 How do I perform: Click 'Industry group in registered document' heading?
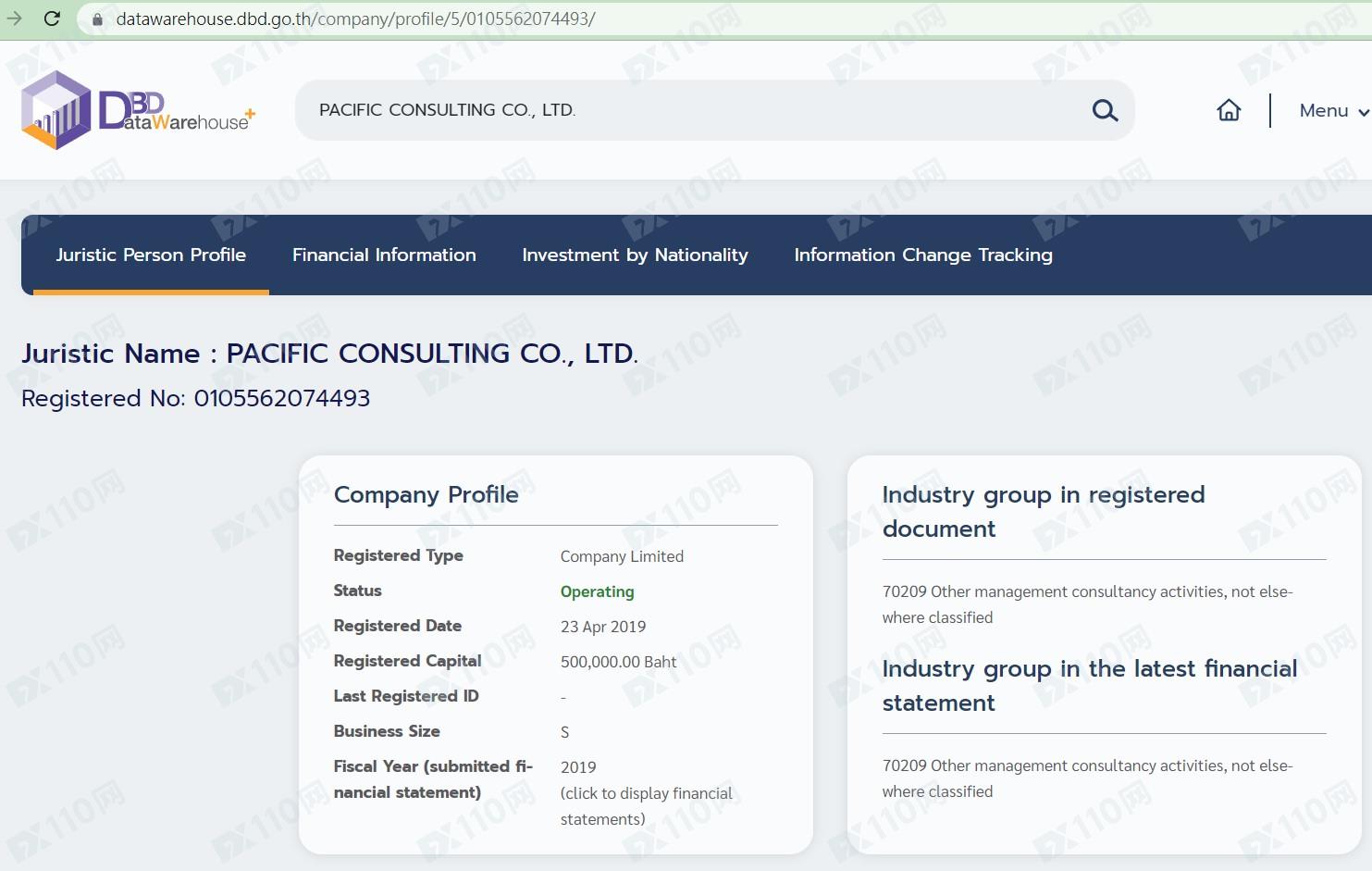[1044, 511]
